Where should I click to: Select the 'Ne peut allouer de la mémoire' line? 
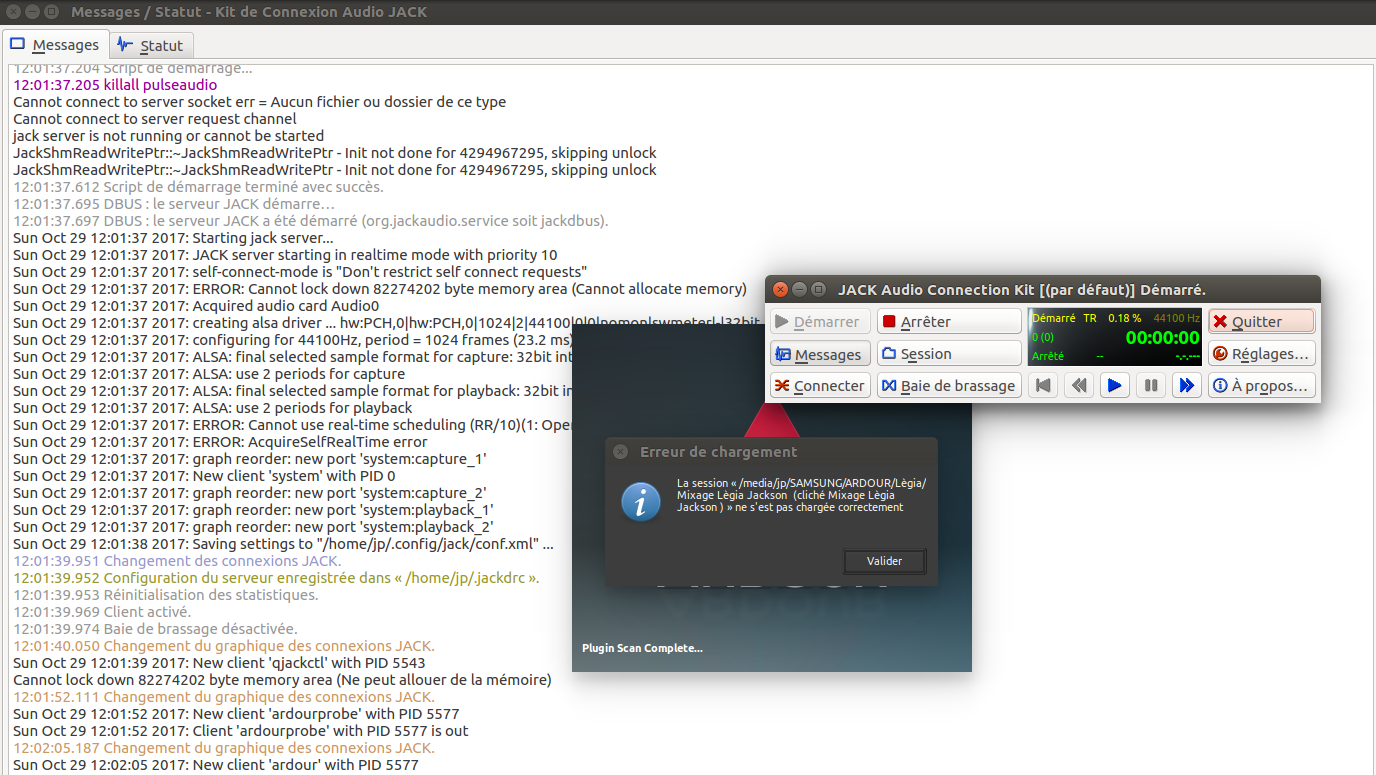pyautogui.click(x=282, y=680)
